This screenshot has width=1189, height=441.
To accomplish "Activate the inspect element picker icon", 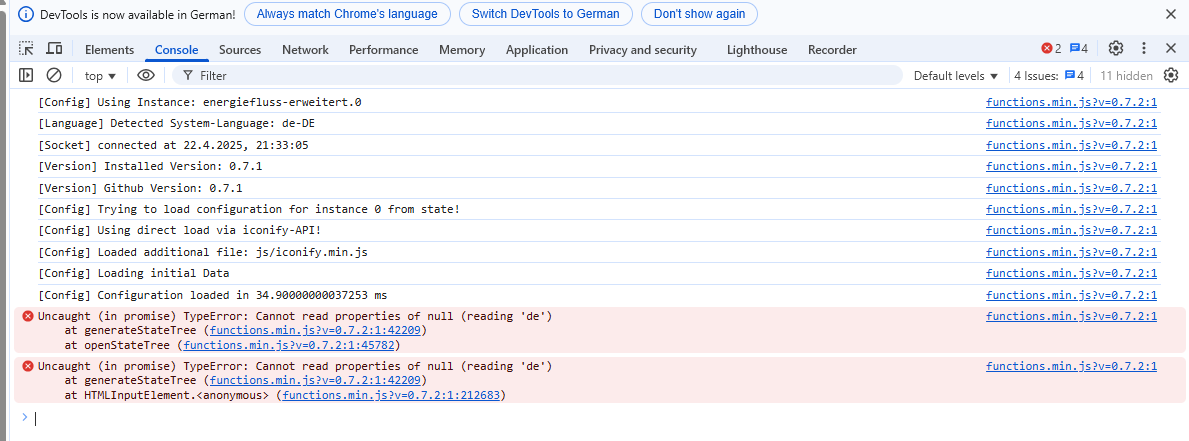I will pyautogui.click(x=26, y=49).
